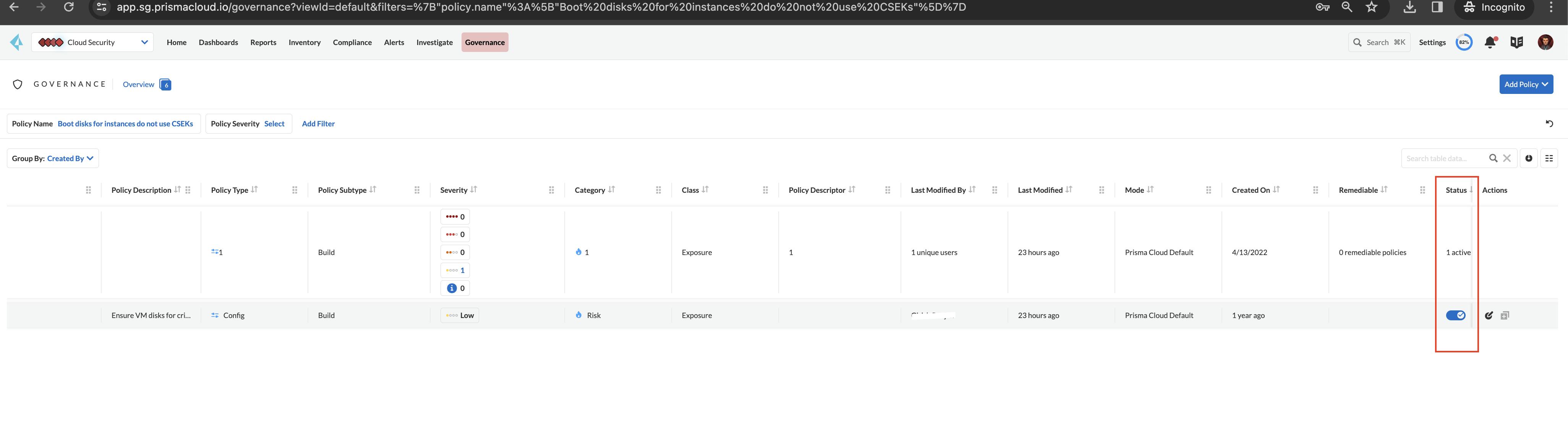Change the Group By Created By dropdown
Screen dimensions: 1568x436
pyautogui.click(x=70, y=158)
